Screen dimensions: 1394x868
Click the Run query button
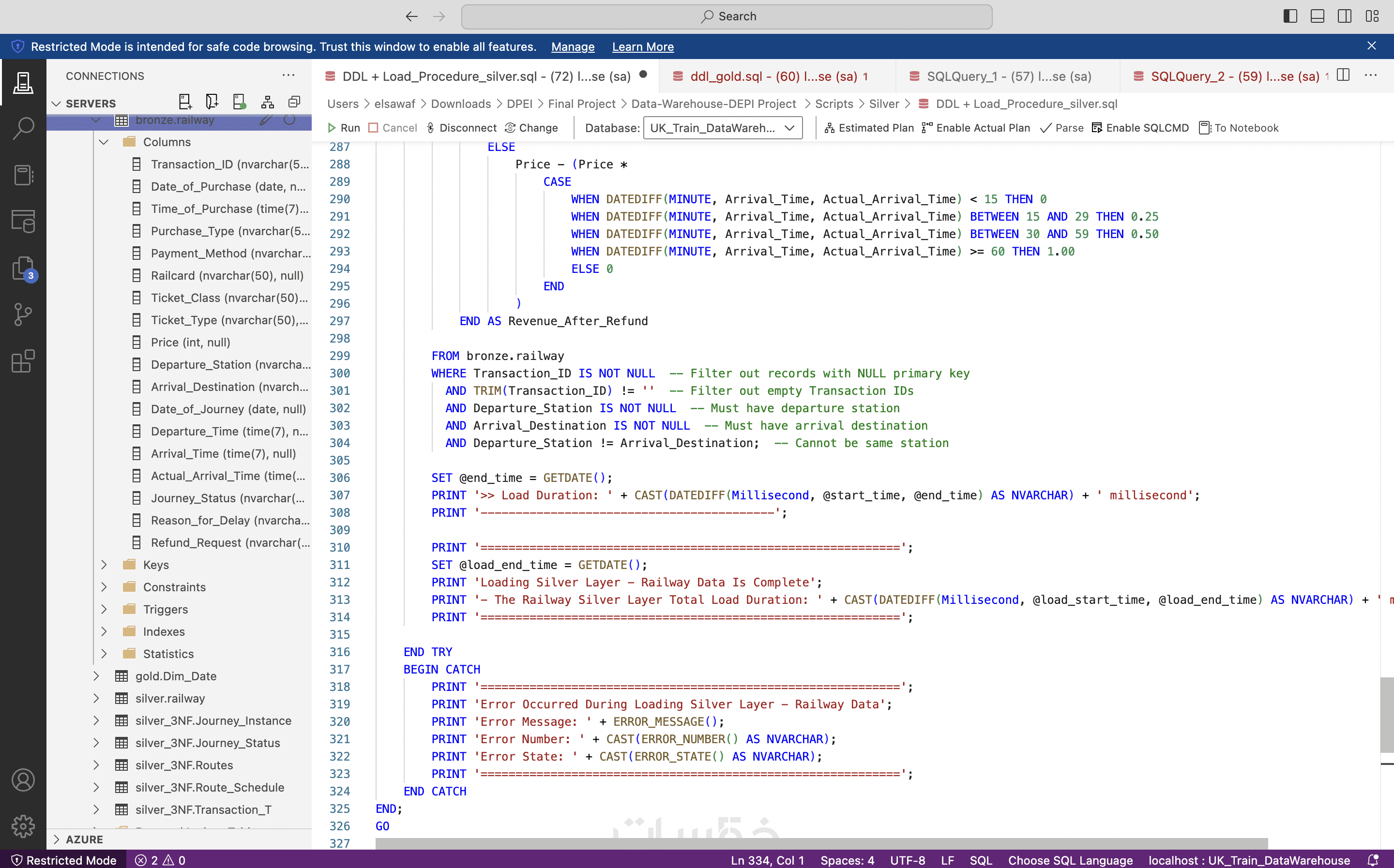[343, 128]
